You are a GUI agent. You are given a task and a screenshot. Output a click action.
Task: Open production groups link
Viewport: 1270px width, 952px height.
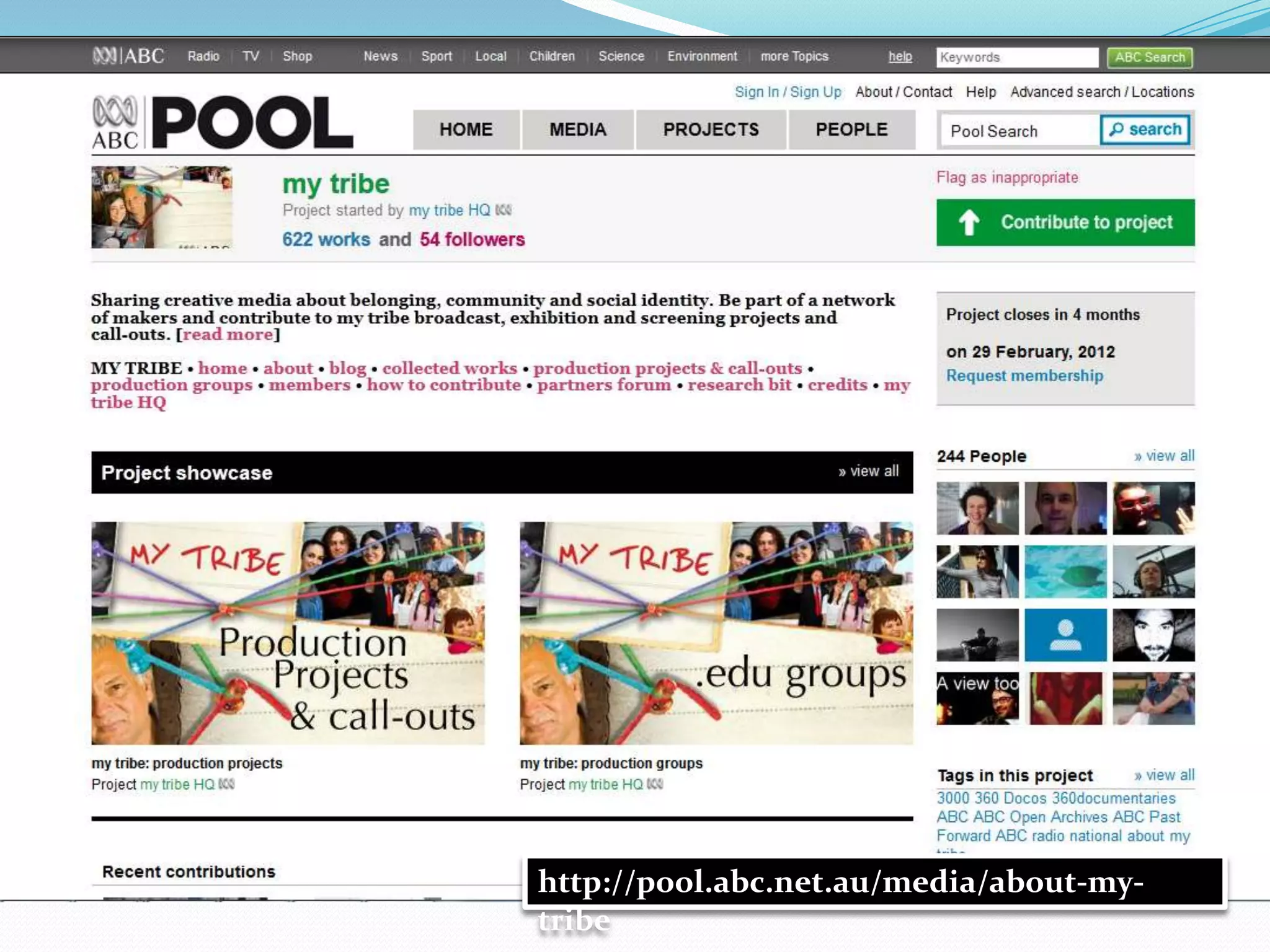coord(172,386)
